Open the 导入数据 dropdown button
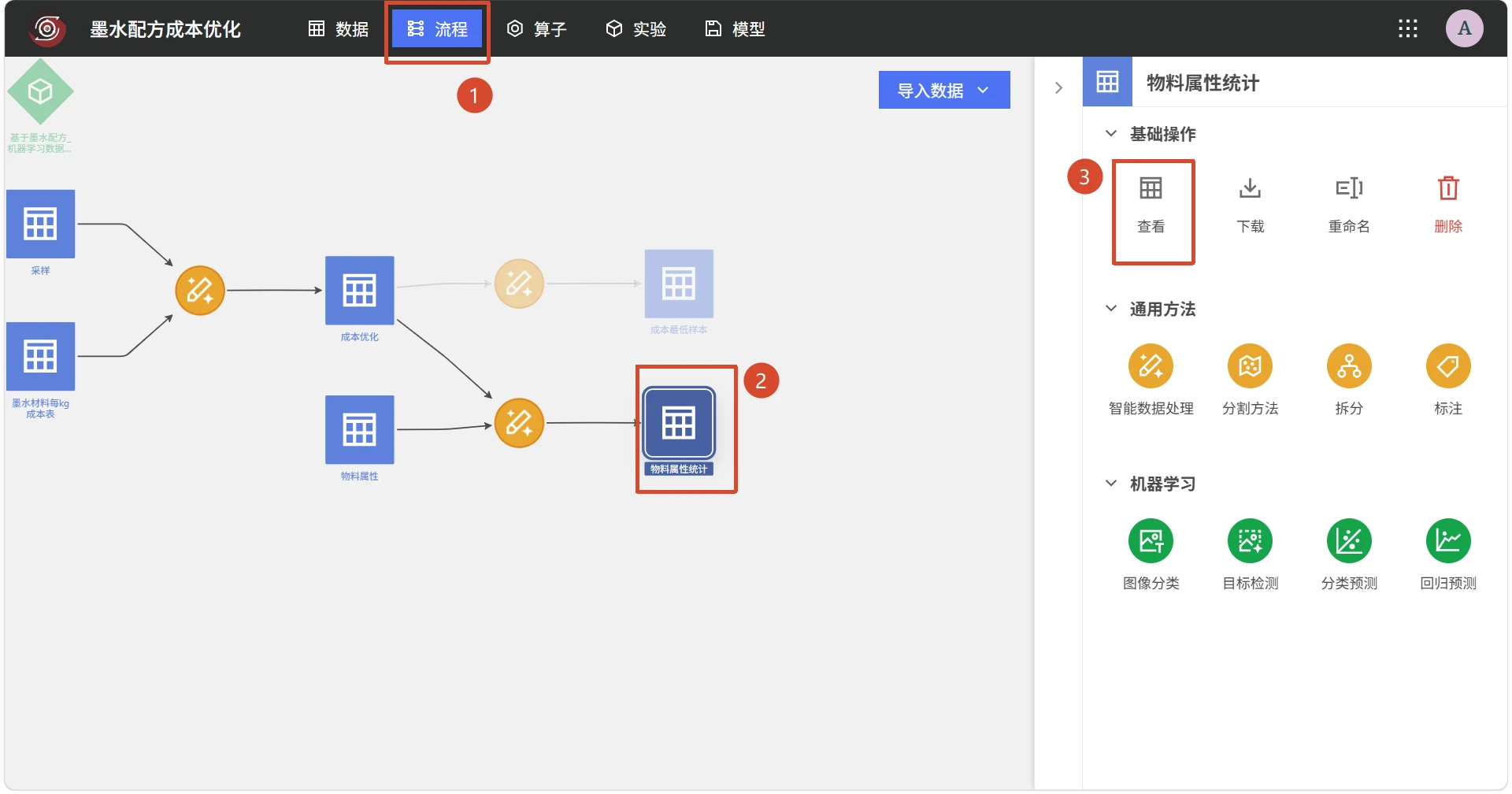 [x=944, y=90]
